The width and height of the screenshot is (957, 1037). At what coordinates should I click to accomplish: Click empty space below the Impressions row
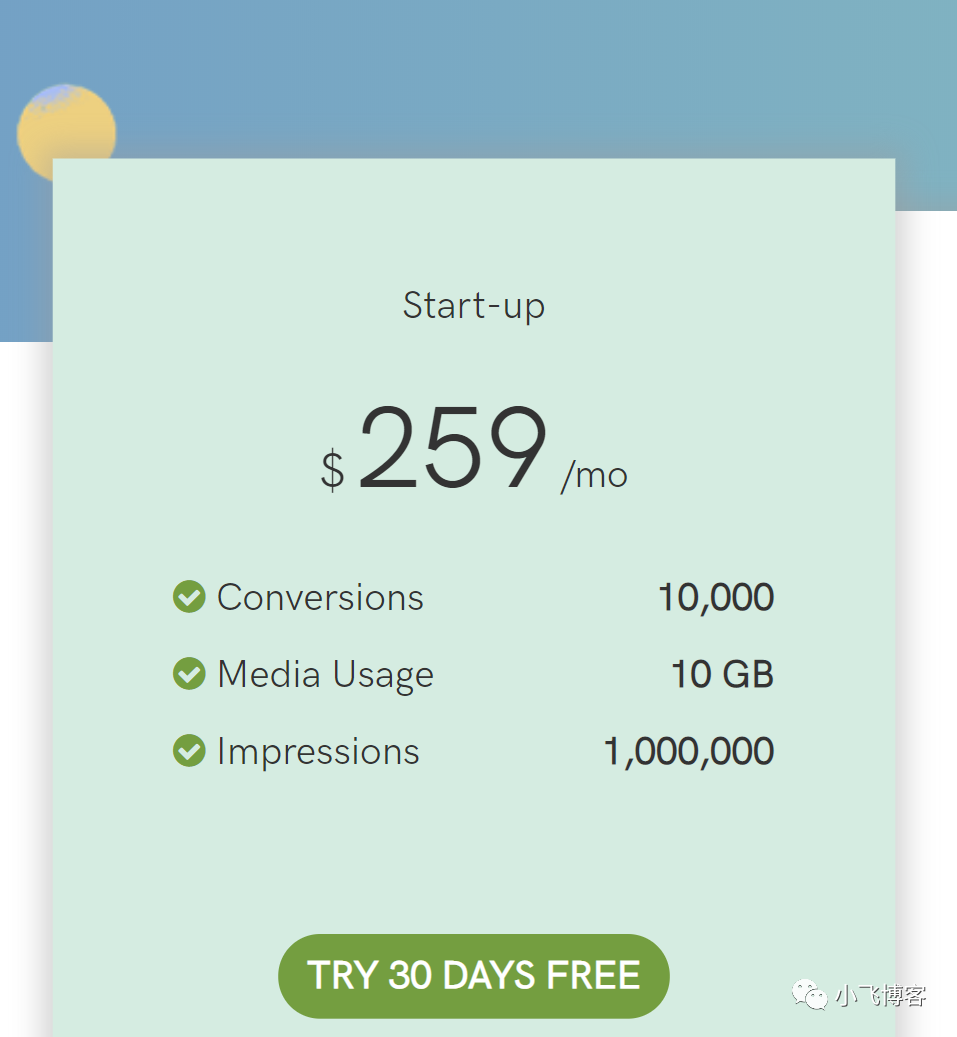pyautogui.click(x=474, y=850)
